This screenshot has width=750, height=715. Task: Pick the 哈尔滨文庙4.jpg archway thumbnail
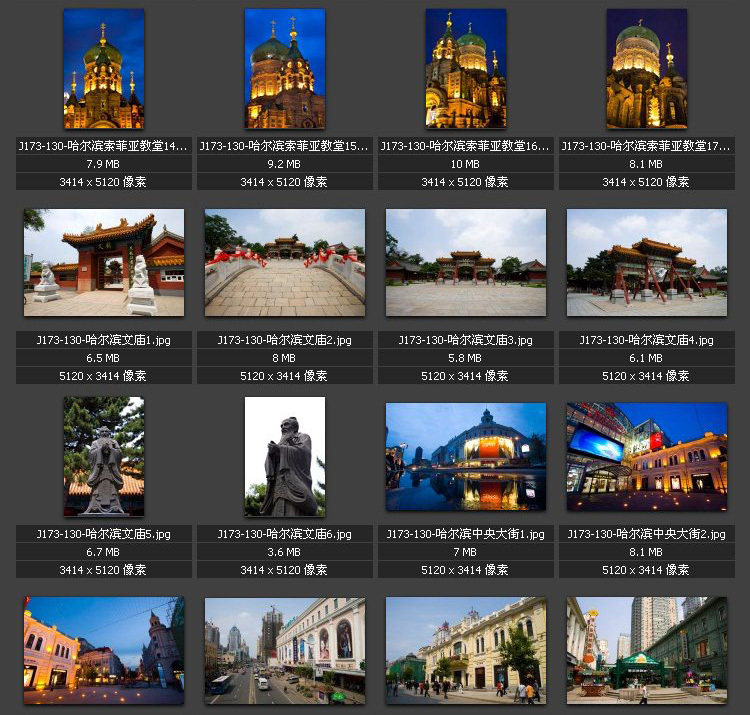pyautogui.click(x=647, y=263)
